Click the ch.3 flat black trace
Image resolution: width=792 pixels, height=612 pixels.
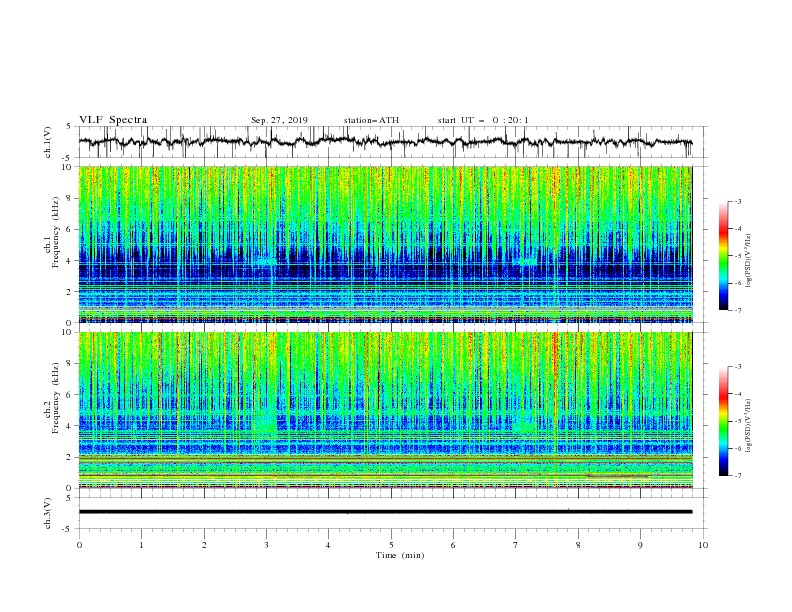point(385,512)
